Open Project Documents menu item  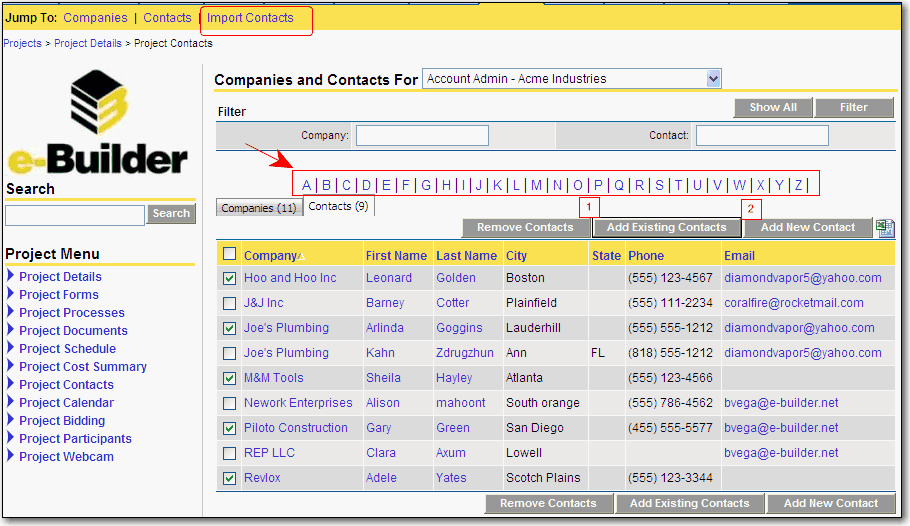pos(73,330)
